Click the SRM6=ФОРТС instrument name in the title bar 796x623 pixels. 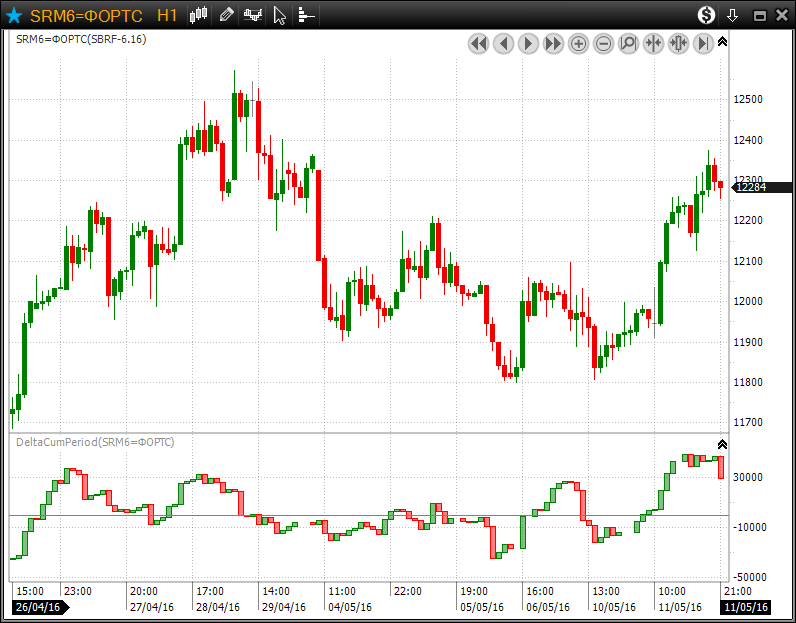coord(86,16)
